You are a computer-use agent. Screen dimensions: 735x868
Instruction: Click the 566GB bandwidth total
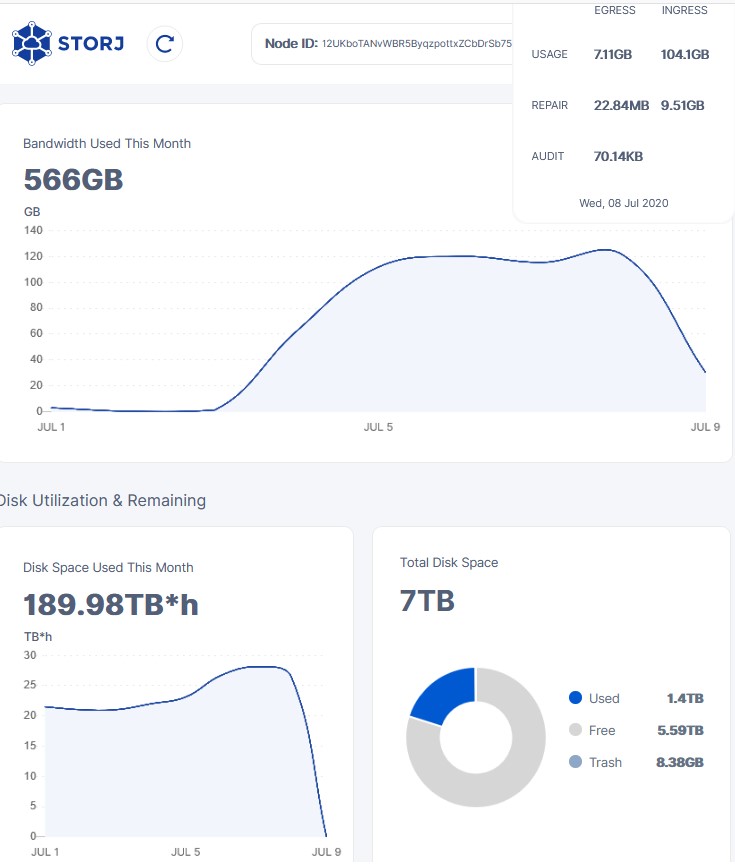coord(73,180)
